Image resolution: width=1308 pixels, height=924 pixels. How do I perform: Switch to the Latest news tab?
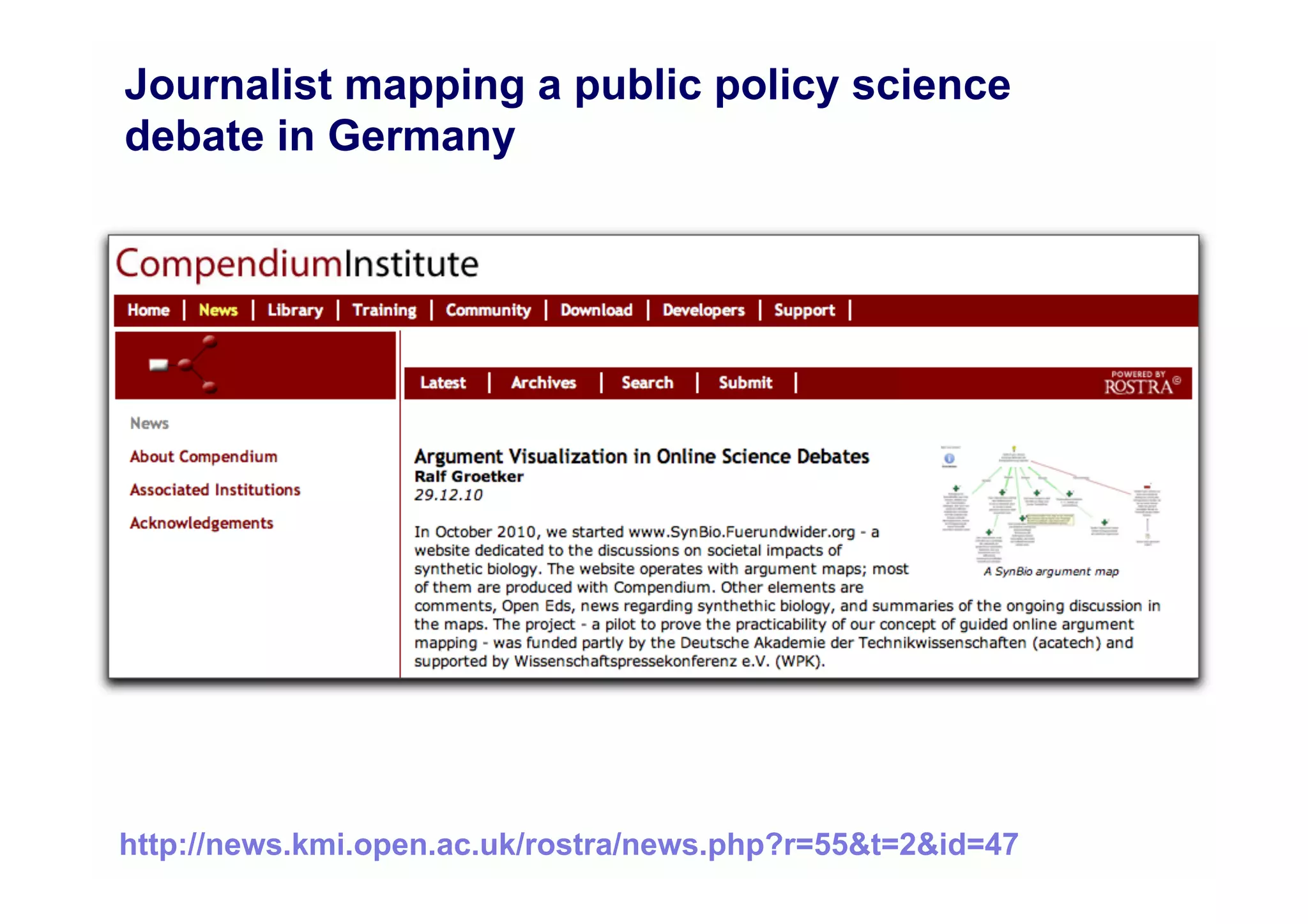point(443,382)
